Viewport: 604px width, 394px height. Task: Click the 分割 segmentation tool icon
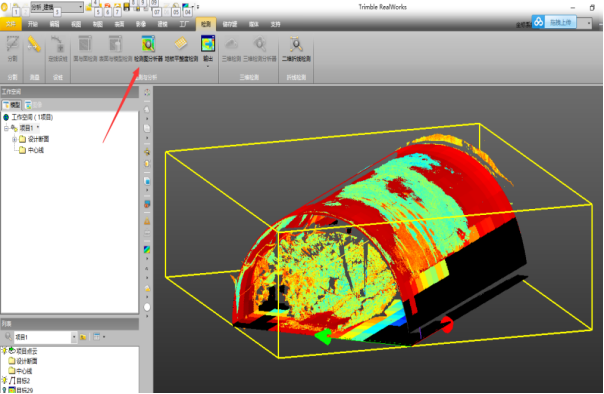point(12,49)
